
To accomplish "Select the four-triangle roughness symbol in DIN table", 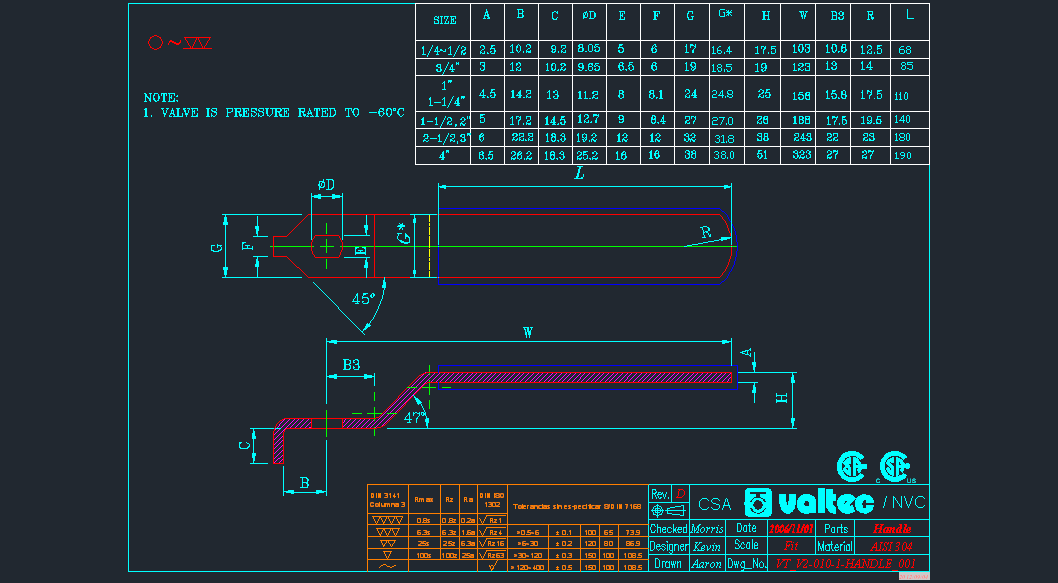I will click(x=386, y=521).
